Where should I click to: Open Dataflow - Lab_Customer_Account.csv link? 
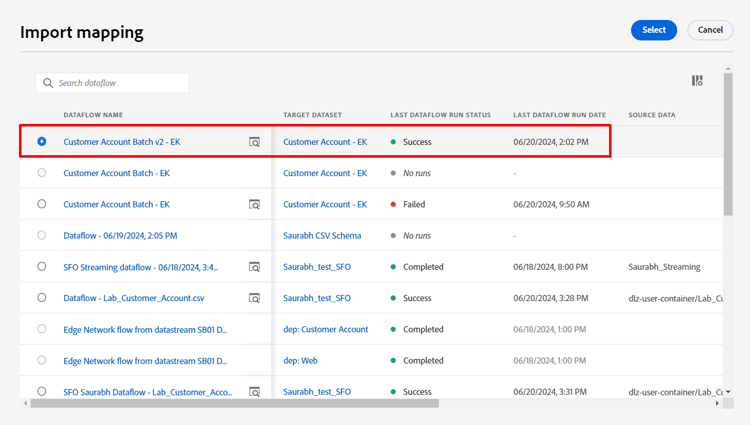click(x=134, y=298)
